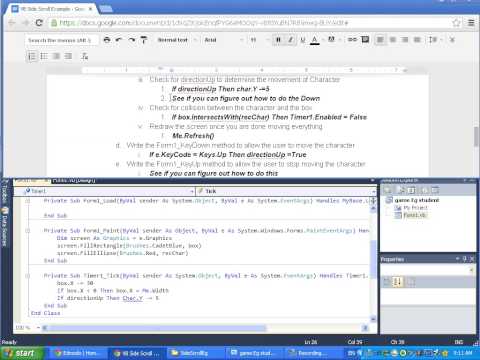Insert a comment in Docs

365,40
